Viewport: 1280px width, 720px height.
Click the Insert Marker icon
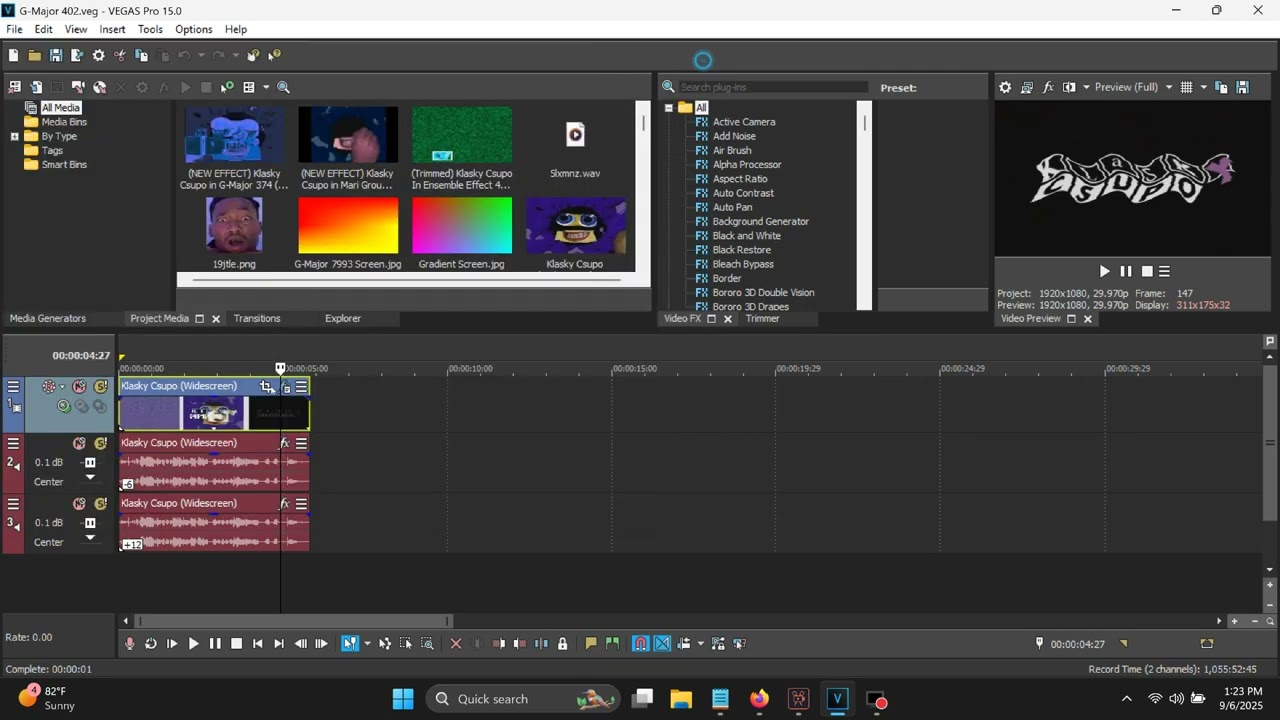point(591,644)
